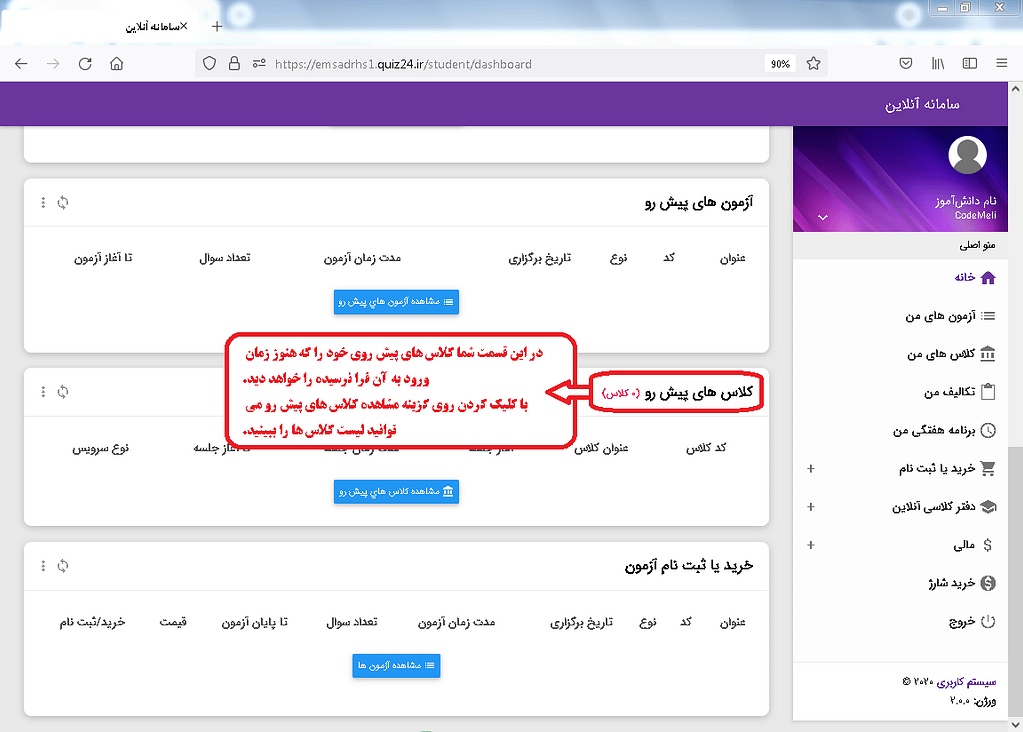
Task: Expand the دفتر کلاسی آنلاین sidebar submenu
Action: coord(810,507)
